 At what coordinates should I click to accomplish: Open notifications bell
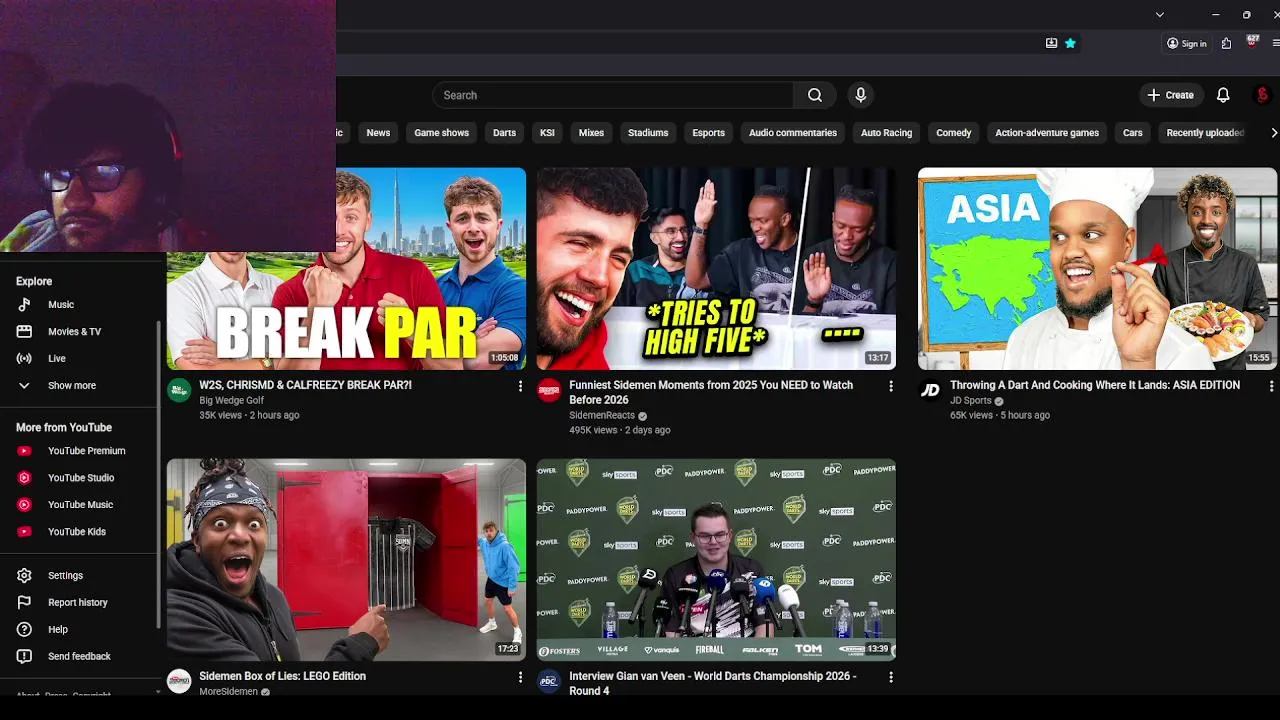pos(1223,95)
